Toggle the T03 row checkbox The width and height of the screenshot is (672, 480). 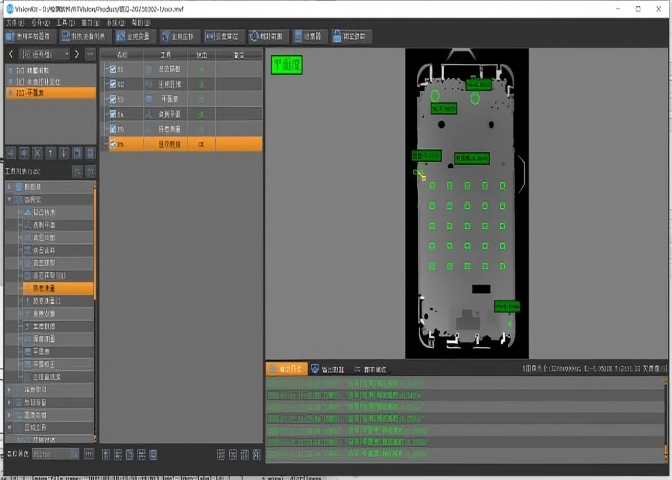112,99
